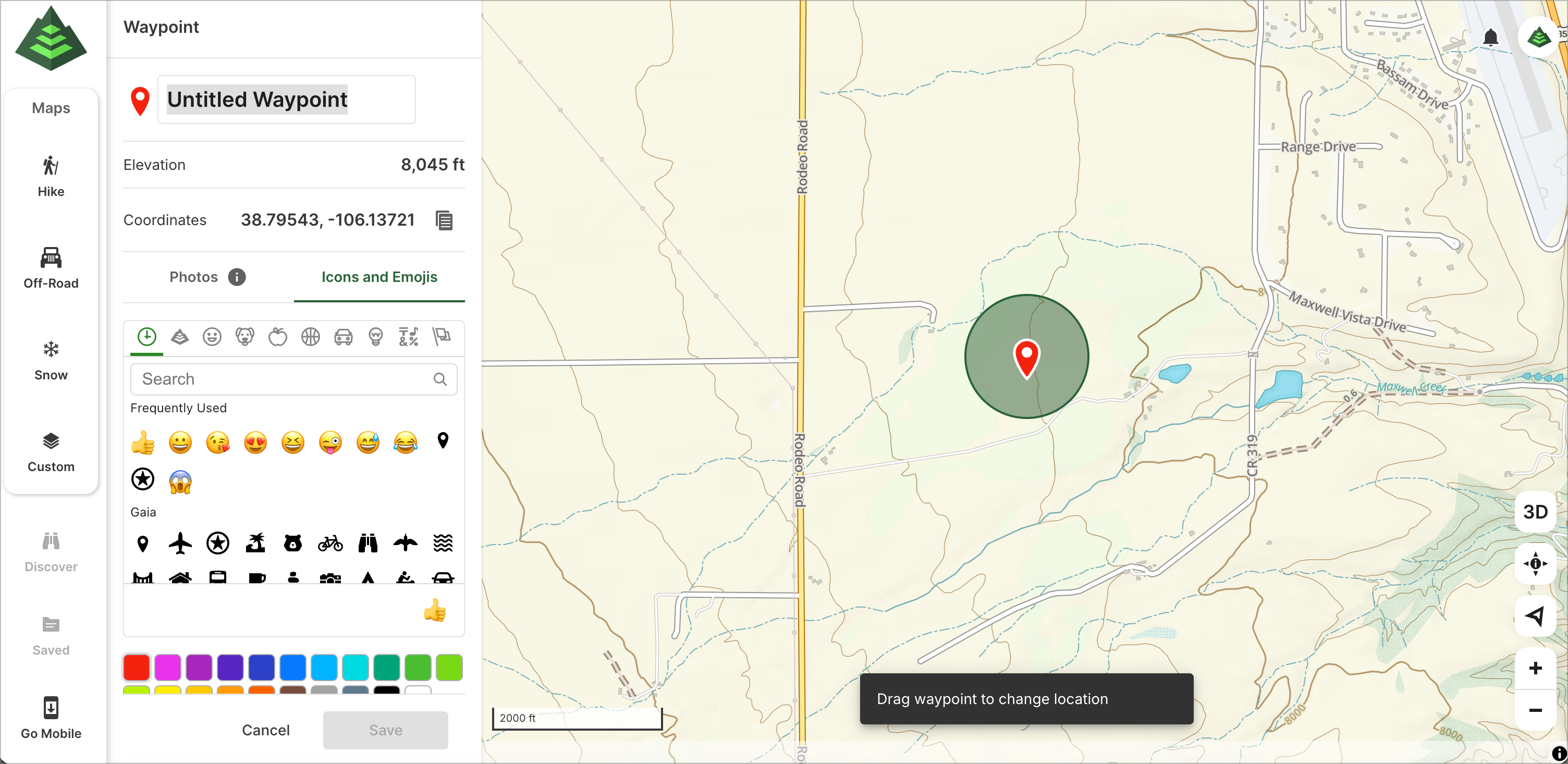Click the locate-me arrow button
The height and width of the screenshot is (764, 1568).
pyautogui.click(x=1535, y=615)
